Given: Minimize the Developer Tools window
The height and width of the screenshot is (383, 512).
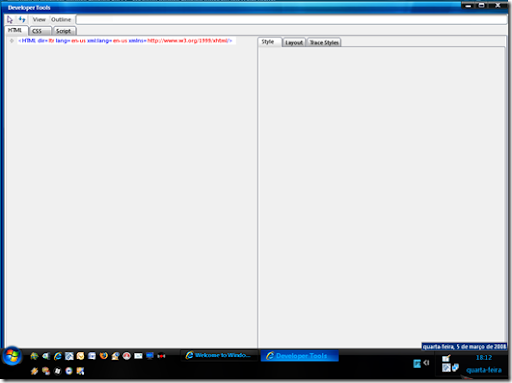Looking at the screenshot, I should point(468,5).
